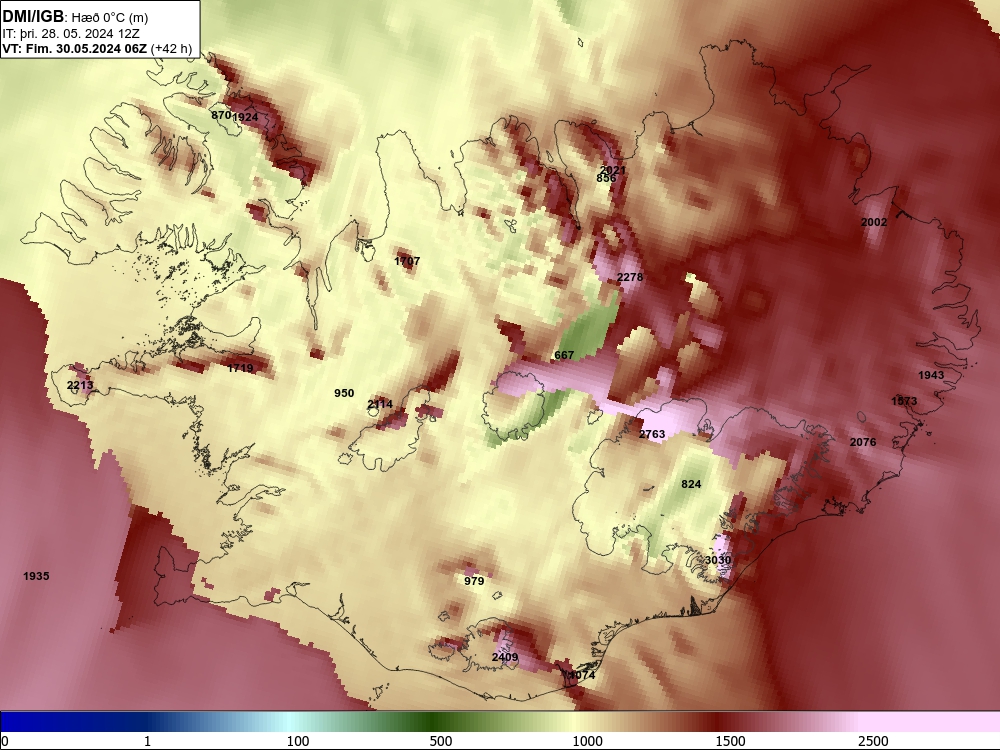1000x750 pixels.
Task: Click legend tick label 500
Action: [441, 741]
